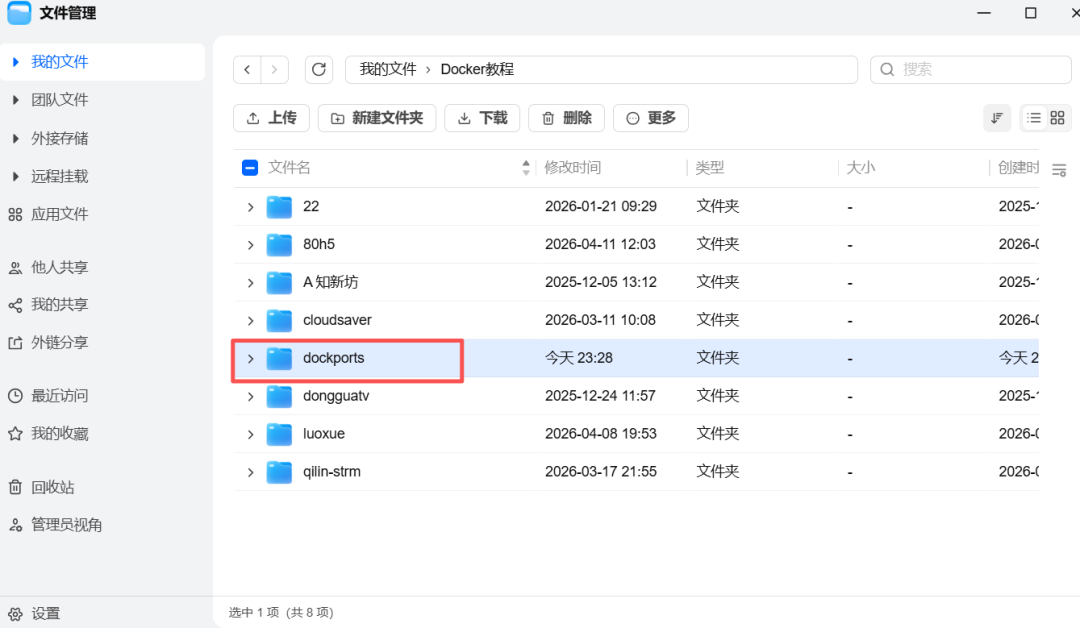1080x628 pixels.
Task: Expand the dockports folder chevron
Action: click(x=250, y=358)
